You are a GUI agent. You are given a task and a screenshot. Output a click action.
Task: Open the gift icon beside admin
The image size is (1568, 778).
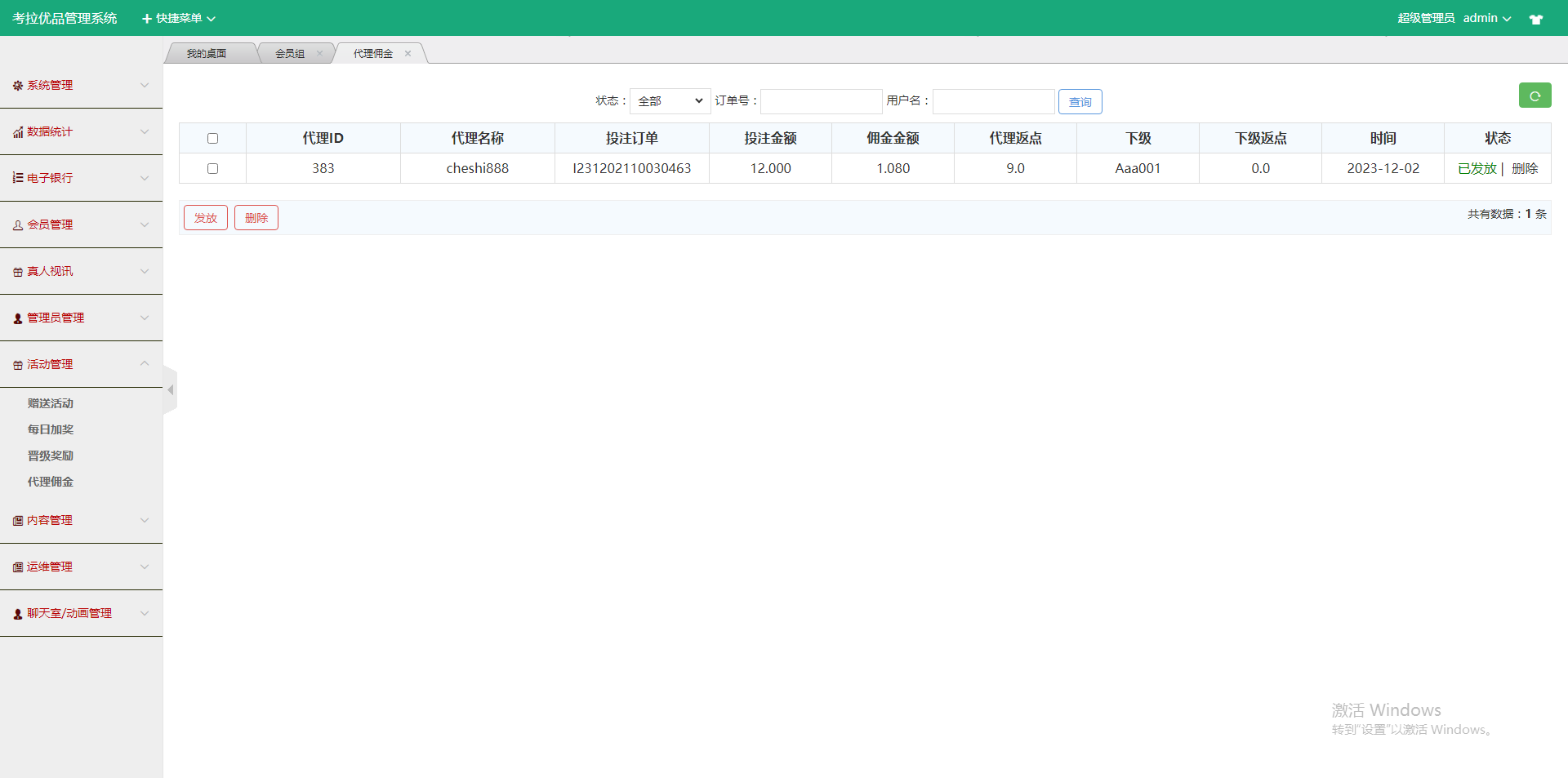tap(1536, 18)
